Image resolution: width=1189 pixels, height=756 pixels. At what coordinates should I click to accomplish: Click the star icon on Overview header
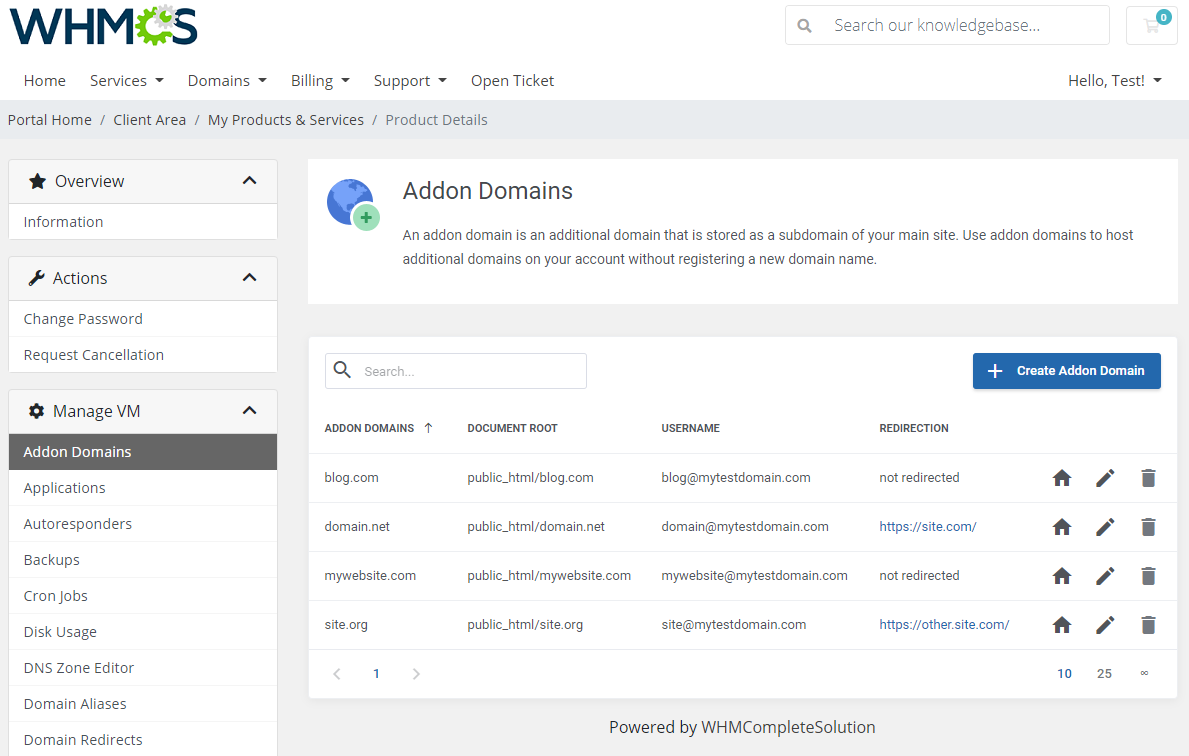coord(36,181)
